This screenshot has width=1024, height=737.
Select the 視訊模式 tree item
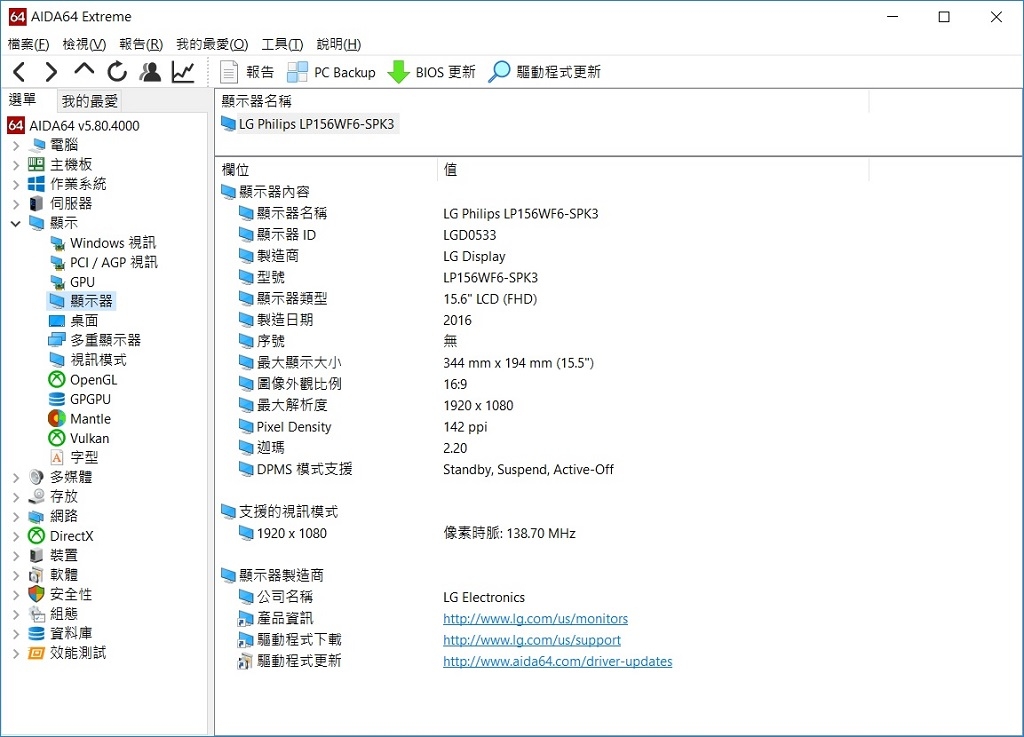(x=88, y=360)
